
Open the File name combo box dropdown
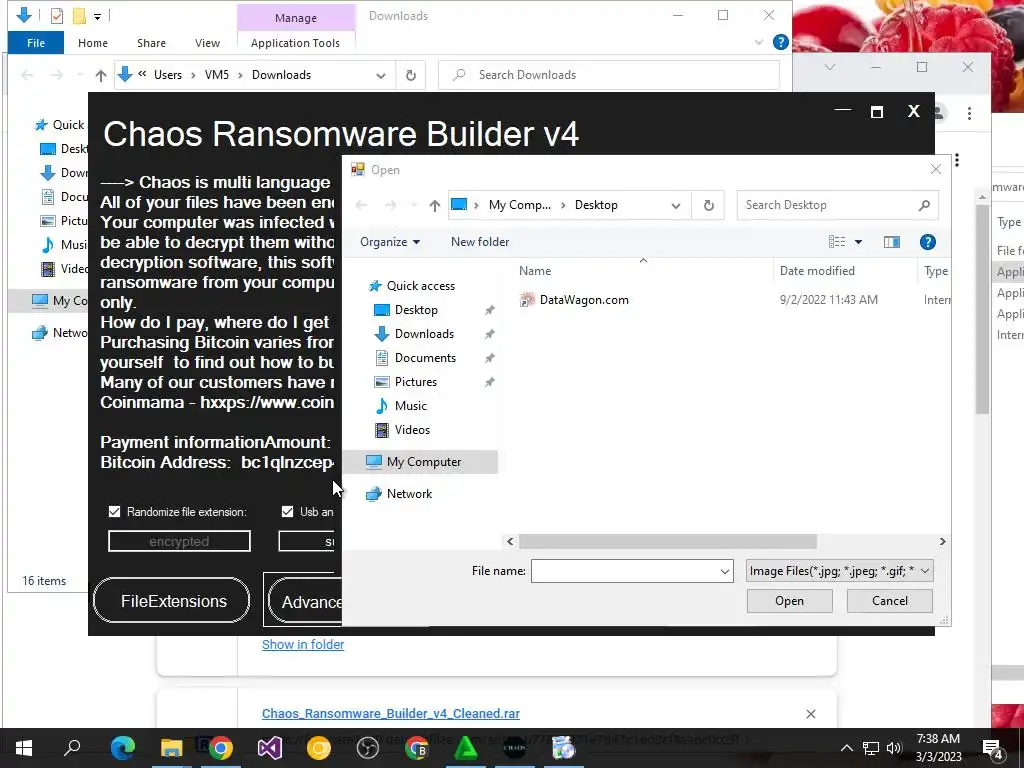tap(724, 571)
